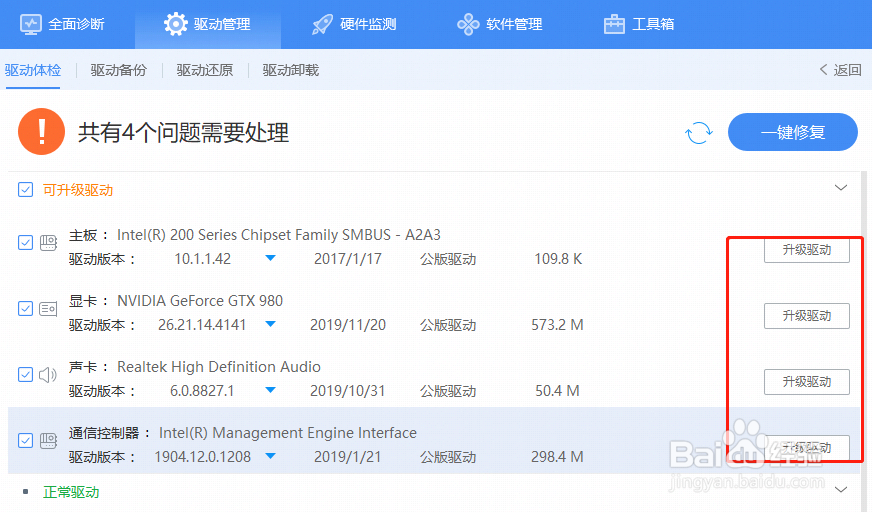Uncheck the 主板 Intel SMBUS driver checkbox
872x512 pixels.
(26, 243)
